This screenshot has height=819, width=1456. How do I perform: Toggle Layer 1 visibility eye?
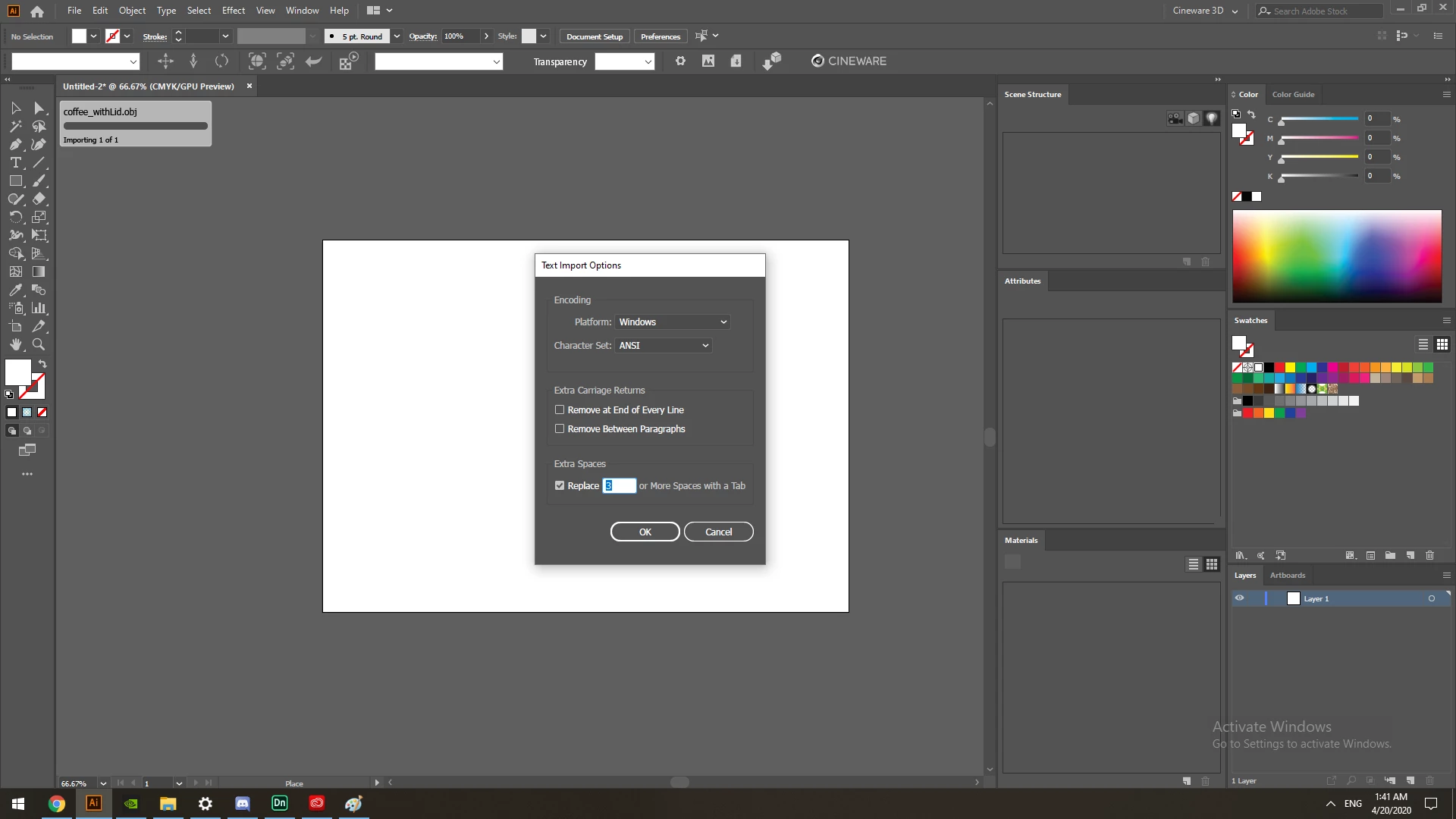(x=1239, y=598)
